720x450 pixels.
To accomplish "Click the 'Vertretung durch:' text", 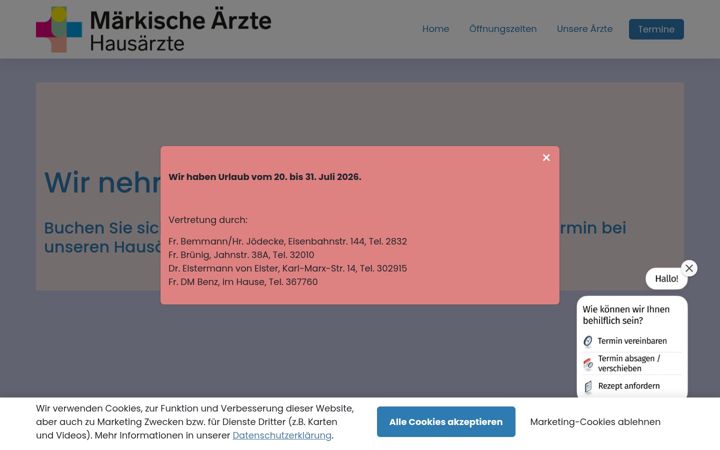I will [x=208, y=220].
